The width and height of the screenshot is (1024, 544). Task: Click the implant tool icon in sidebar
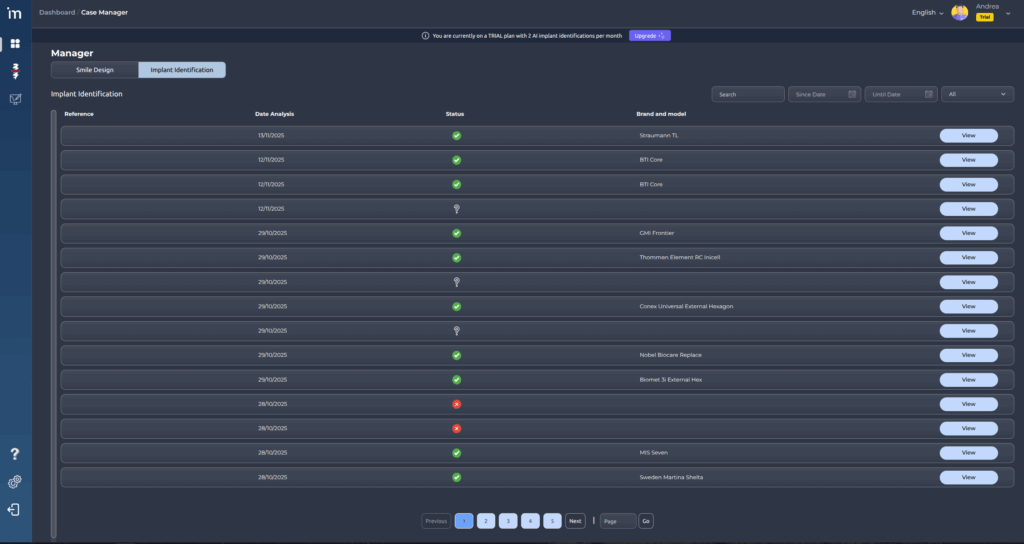pyautogui.click(x=15, y=71)
